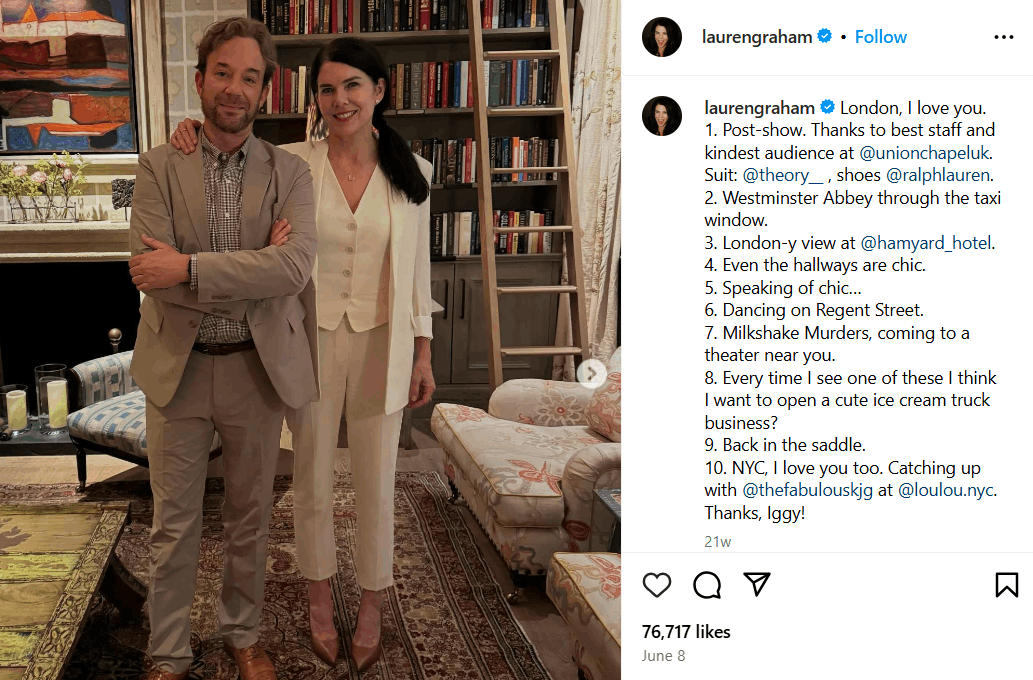Click the Follow button in the header
This screenshot has height=680, width=1033.
point(881,37)
